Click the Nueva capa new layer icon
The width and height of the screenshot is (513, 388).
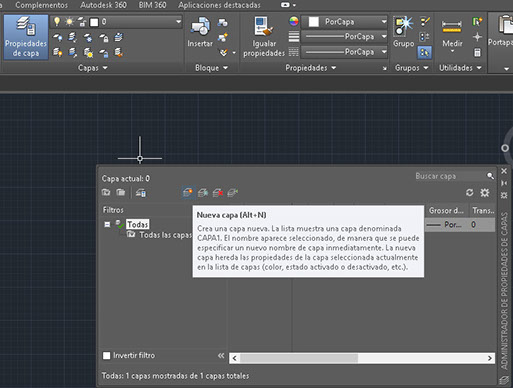[x=188, y=192]
